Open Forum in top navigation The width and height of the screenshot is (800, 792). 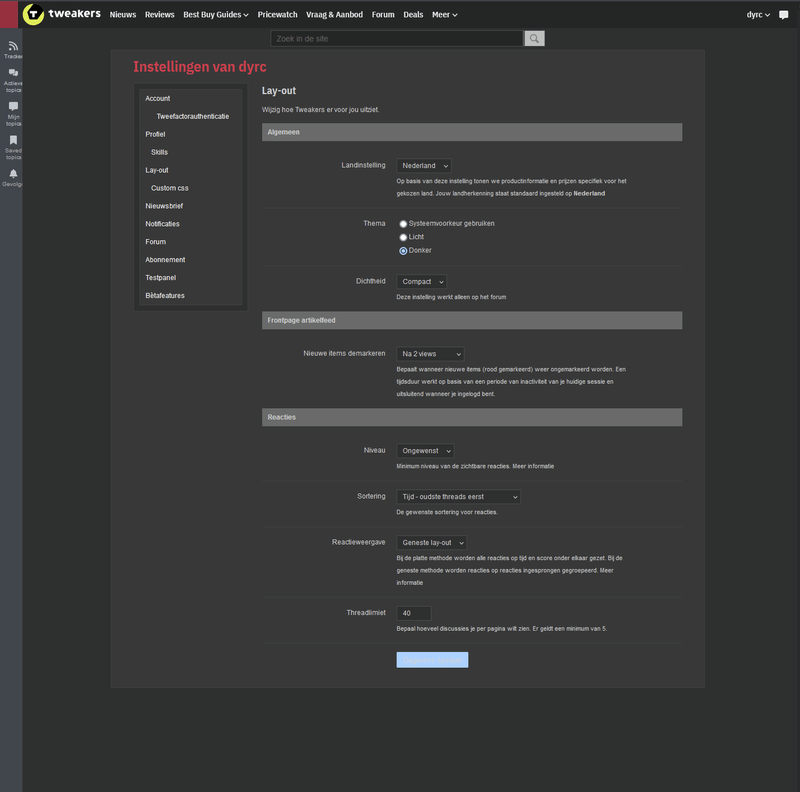tap(383, 15)
